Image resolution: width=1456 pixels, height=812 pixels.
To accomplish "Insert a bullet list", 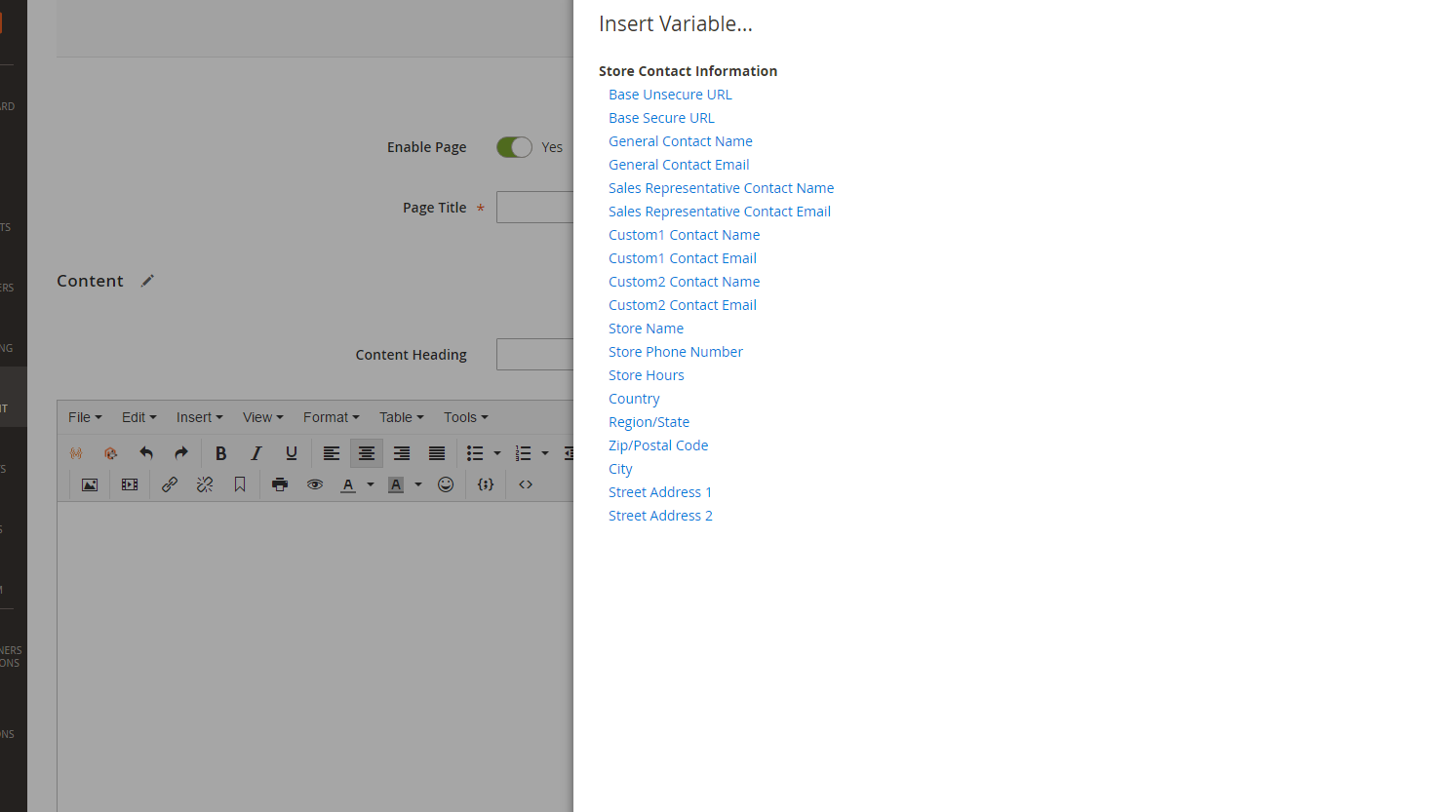I will tap(475, 453).
